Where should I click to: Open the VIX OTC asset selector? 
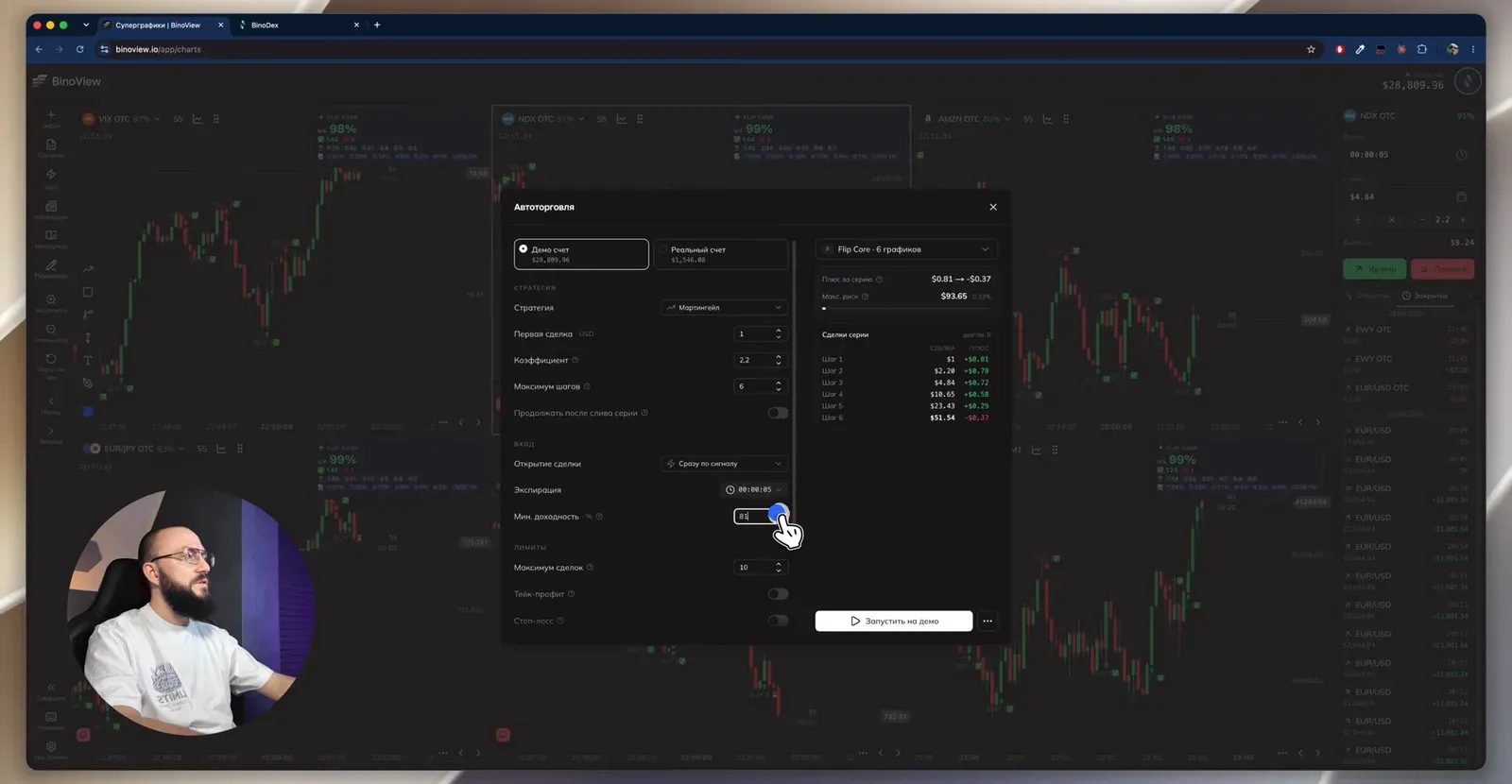[x=121, y=119]
